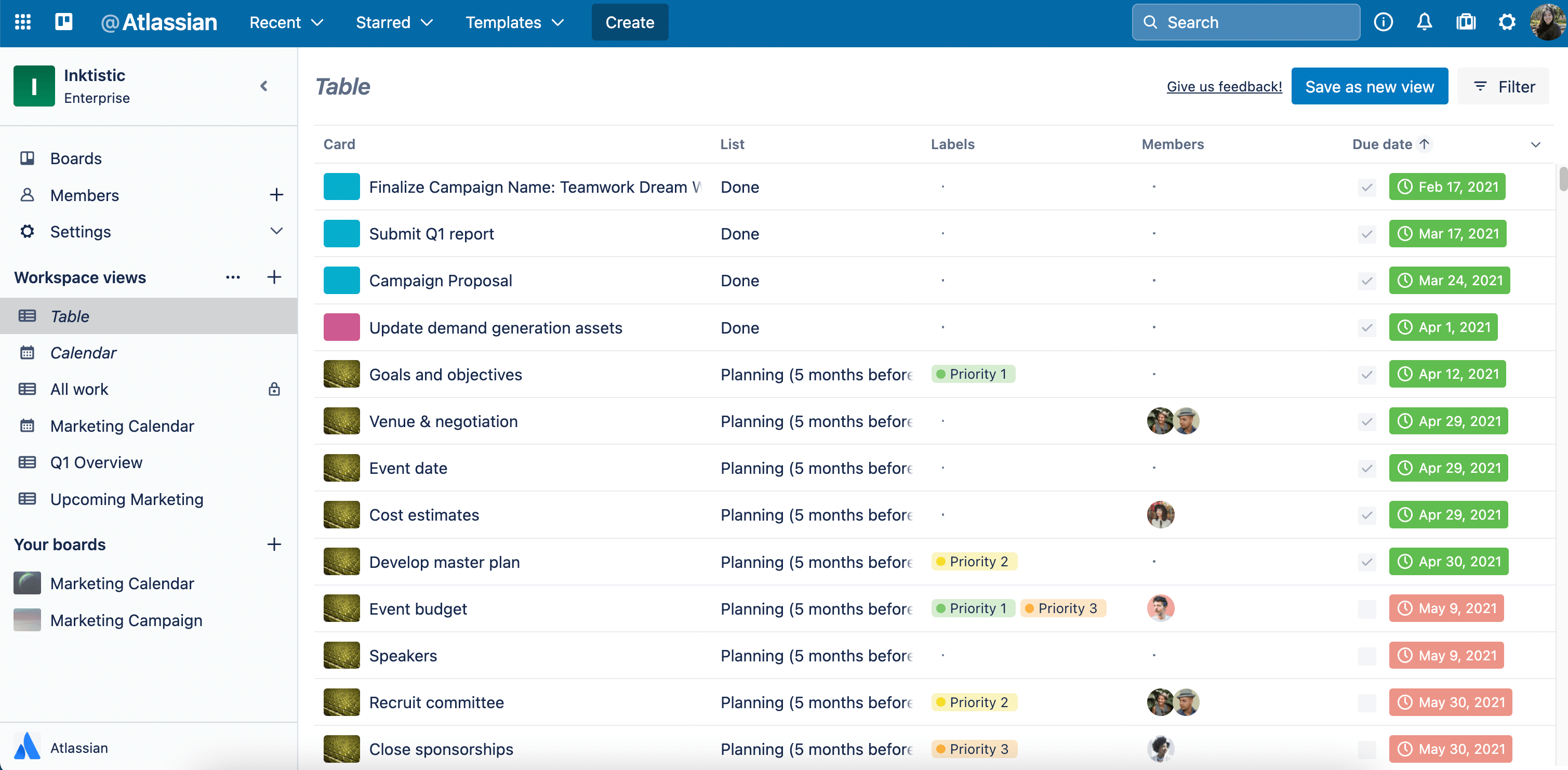Click the Marketing Calendar board icon

pyautogui.click(x=28, y=583)
